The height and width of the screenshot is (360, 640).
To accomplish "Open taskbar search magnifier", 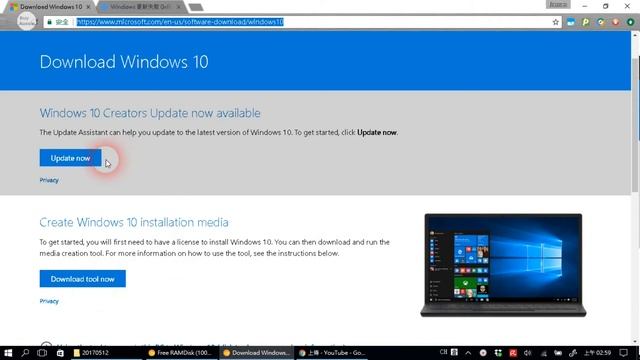I will [x=25, y=353].
